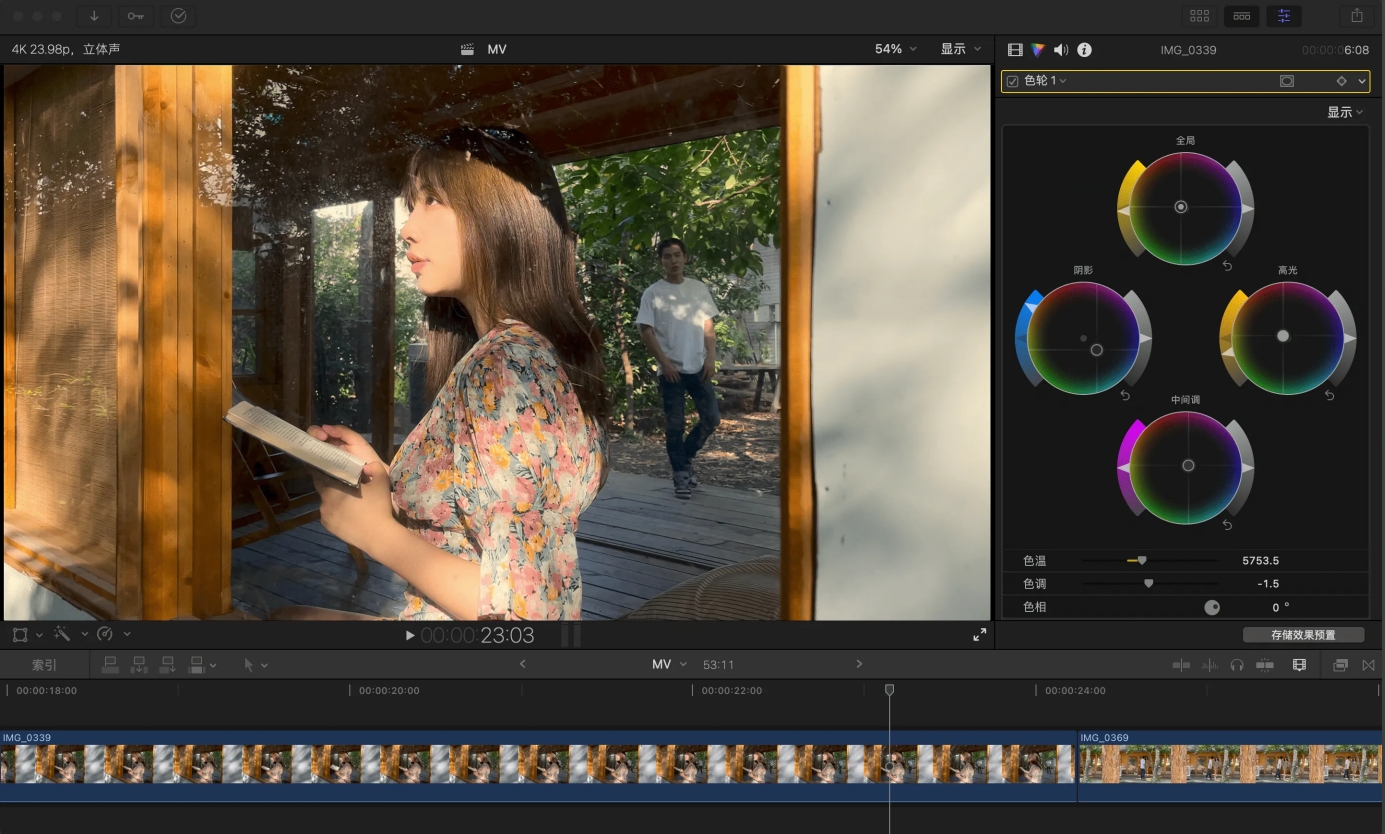Viewport: 1385px width, 834px height.
Task: Enter full-screen viewer with expand arrows icon
Action: coord(979,634)
